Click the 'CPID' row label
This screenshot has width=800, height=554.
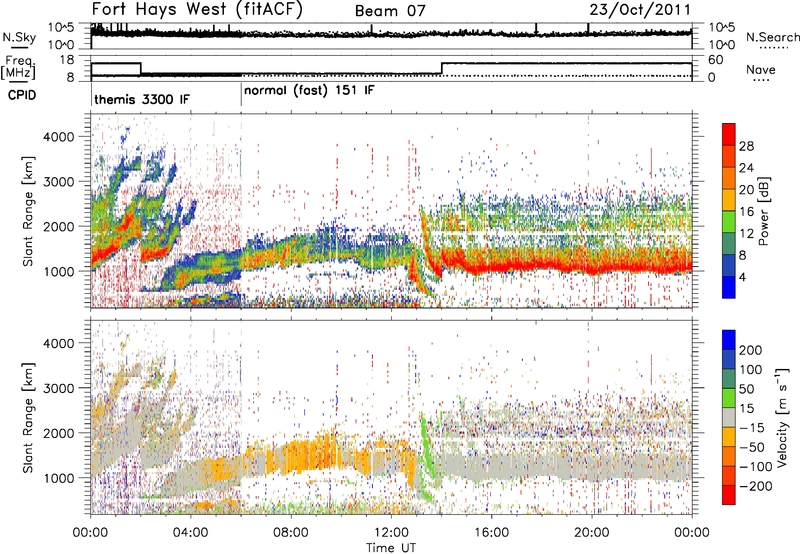point(21,95)
